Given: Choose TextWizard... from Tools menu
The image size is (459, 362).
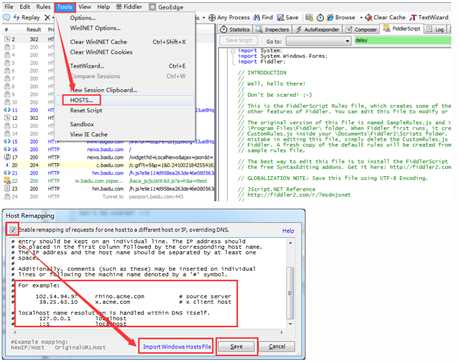Looking at the screenshot, I should coord(87,66).
